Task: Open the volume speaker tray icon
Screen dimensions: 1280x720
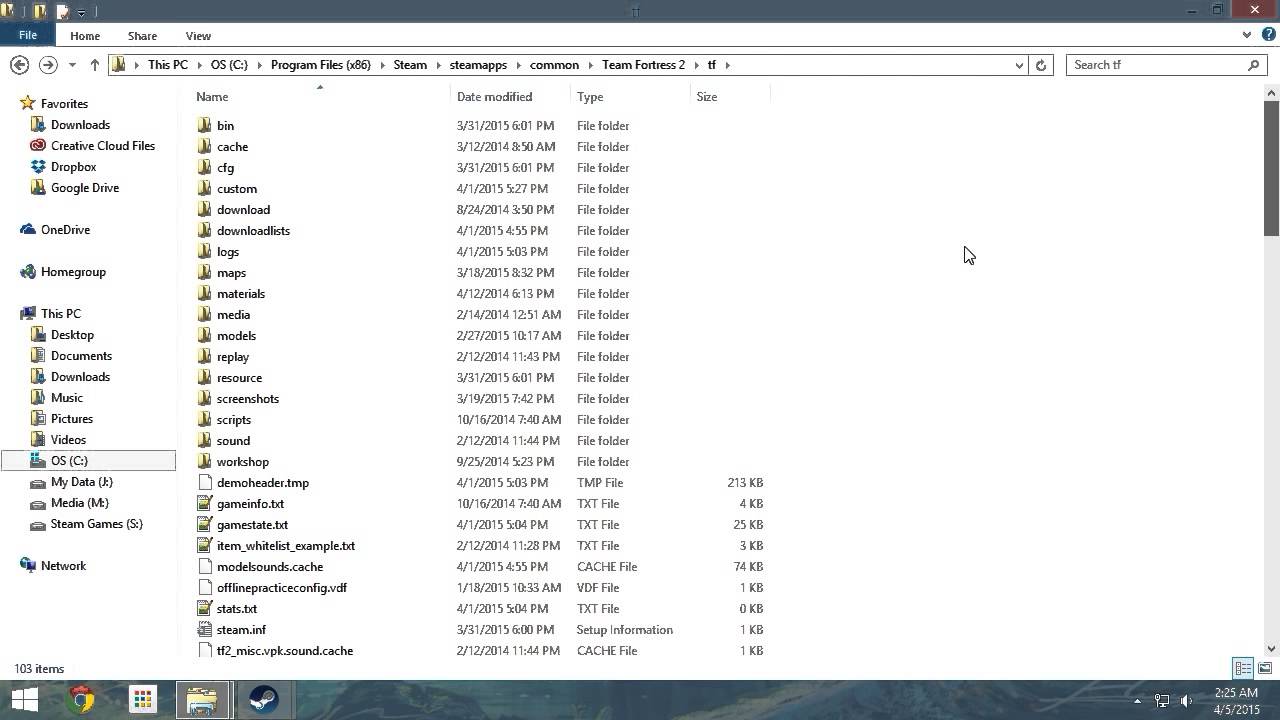Action: pos(1186,701)
